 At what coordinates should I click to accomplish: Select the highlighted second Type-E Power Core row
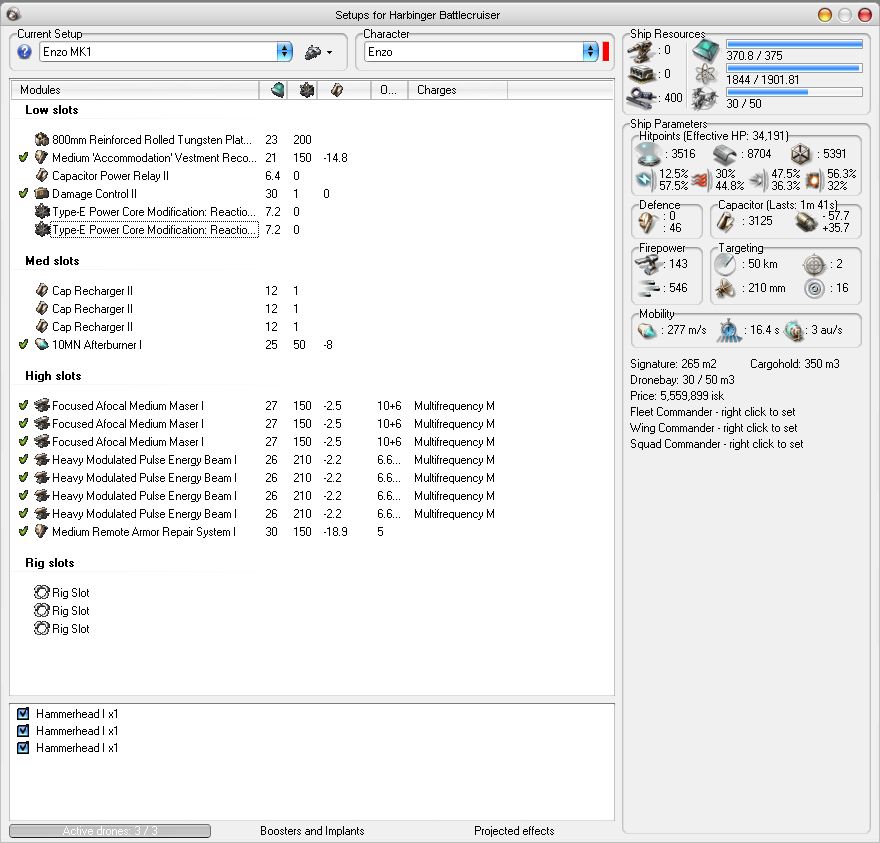coord(155,230)
